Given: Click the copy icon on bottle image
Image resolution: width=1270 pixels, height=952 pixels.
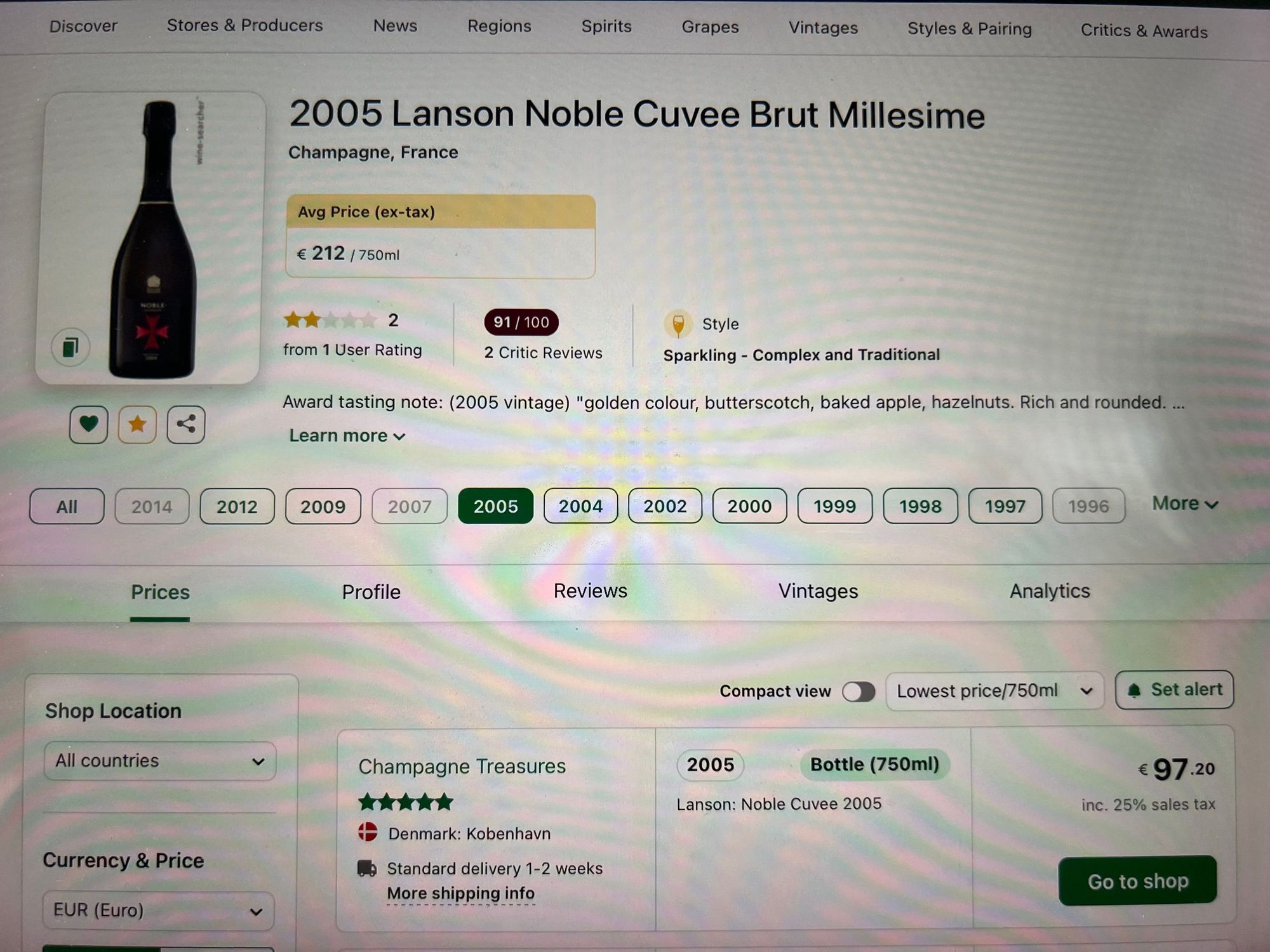Looking at the screenshot, I should tap(70, 347).
